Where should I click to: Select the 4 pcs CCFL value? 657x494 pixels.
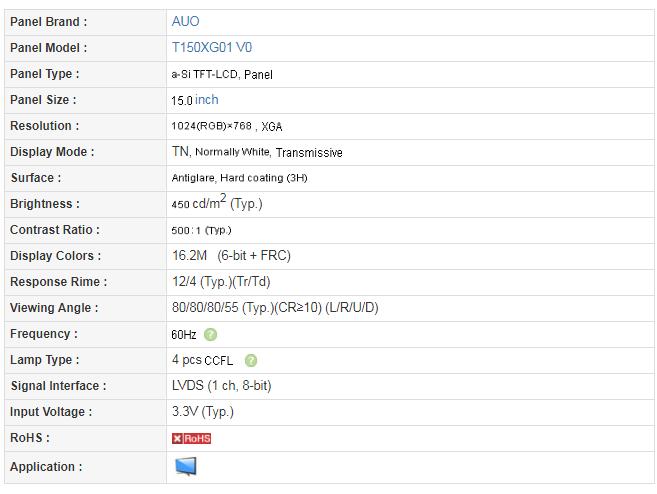coord(202,360)
